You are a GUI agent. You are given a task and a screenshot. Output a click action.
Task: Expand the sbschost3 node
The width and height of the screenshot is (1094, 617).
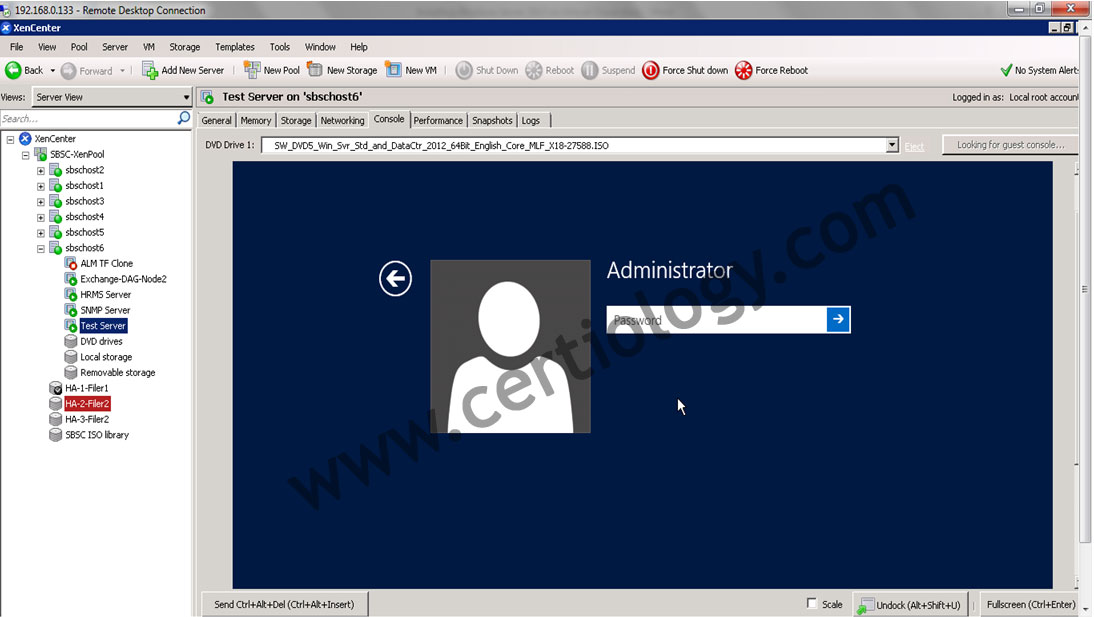click(40, 202)
